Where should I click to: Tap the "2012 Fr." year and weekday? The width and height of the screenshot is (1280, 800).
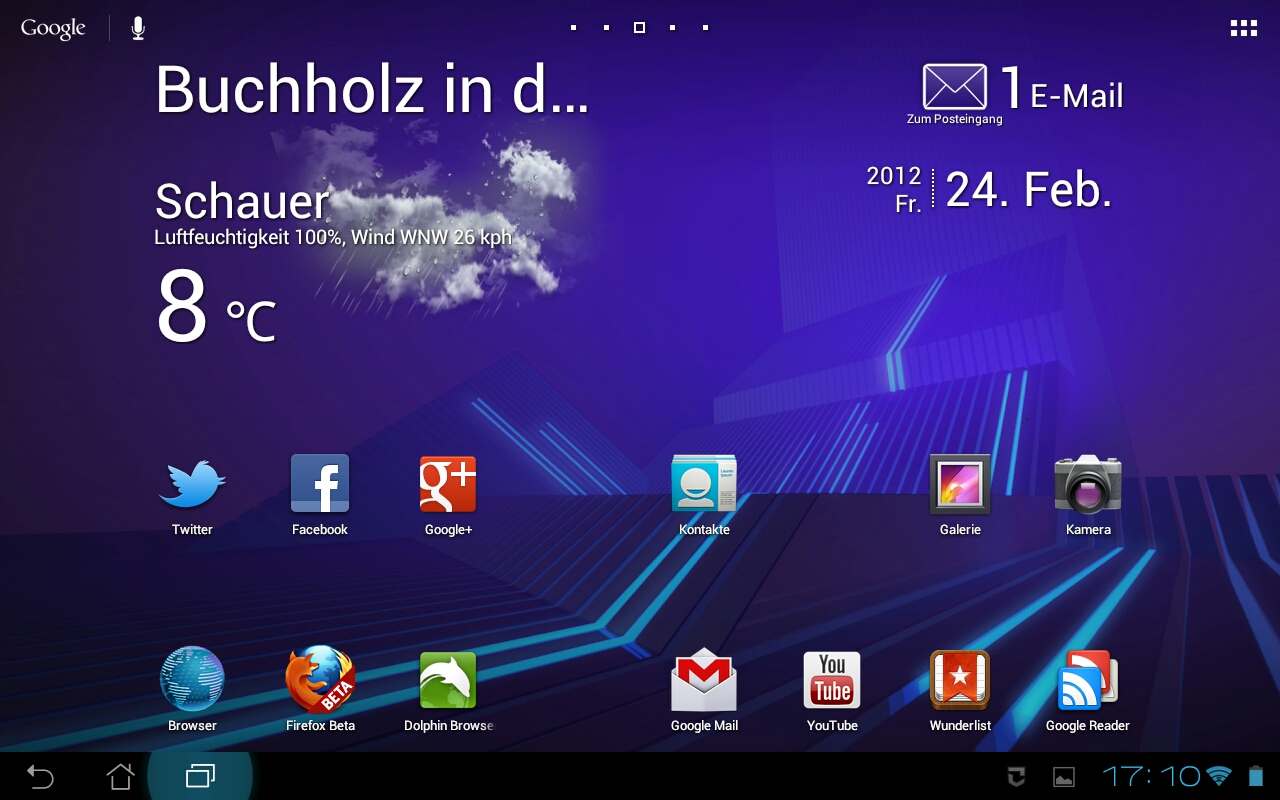point(894,189)
